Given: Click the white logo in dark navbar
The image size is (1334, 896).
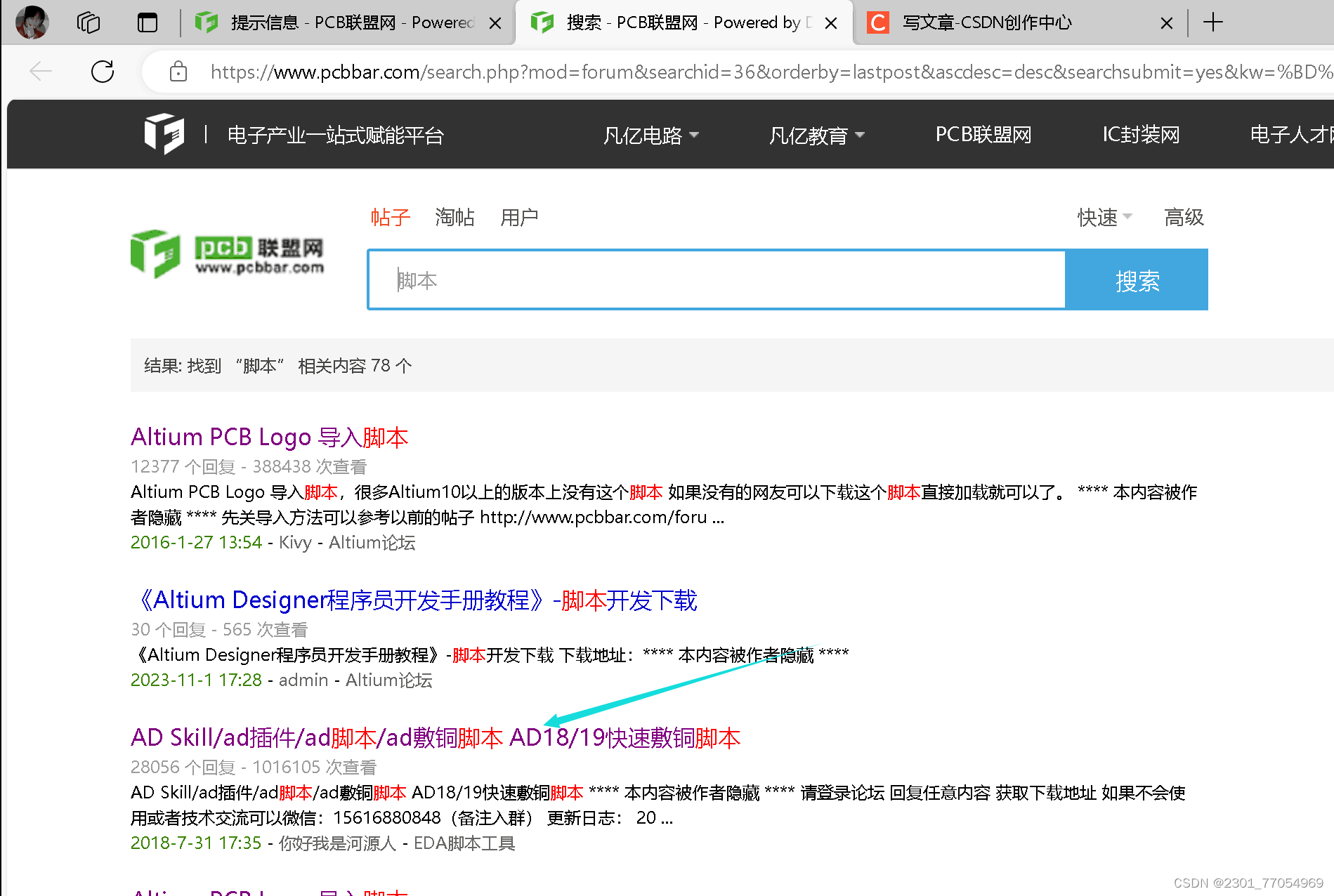Looking at the screenshot, I should [164, 134].
